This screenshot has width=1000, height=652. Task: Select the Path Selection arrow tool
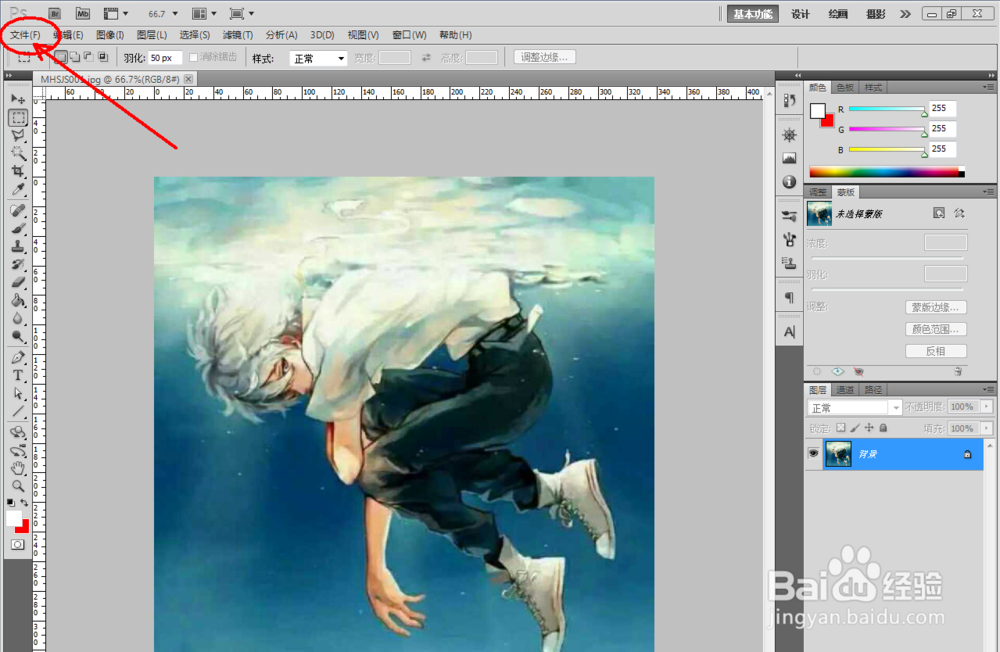(x=18, y=394)
